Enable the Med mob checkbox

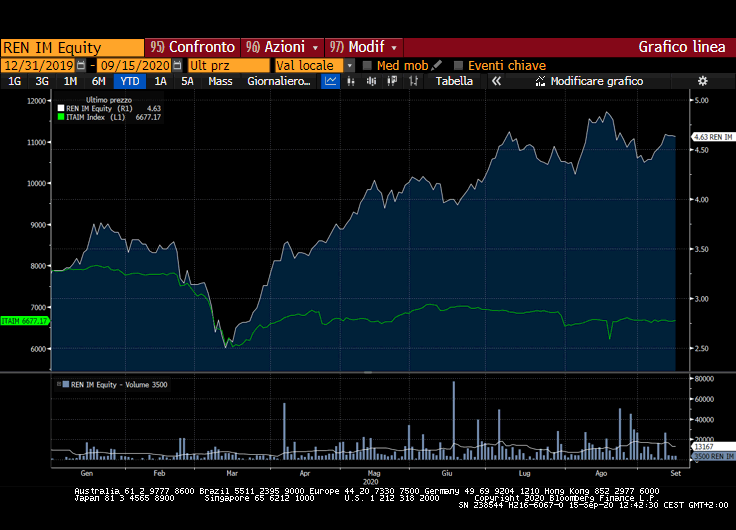[x=367, y=65]
